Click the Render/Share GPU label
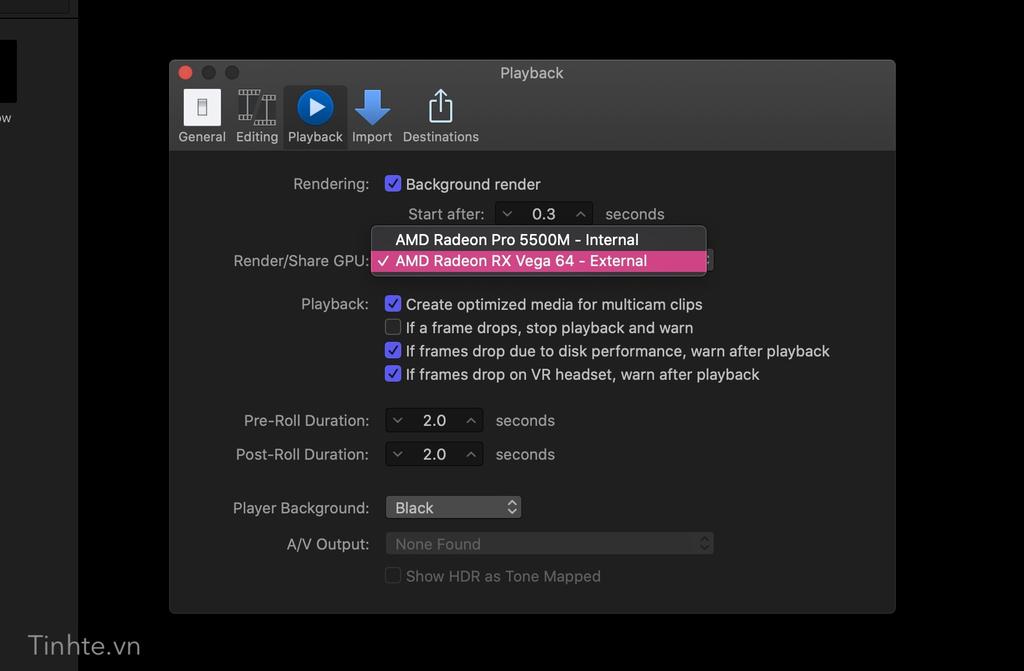Image resolution: width=1024 pixels, height=671 pixels. 301,261
